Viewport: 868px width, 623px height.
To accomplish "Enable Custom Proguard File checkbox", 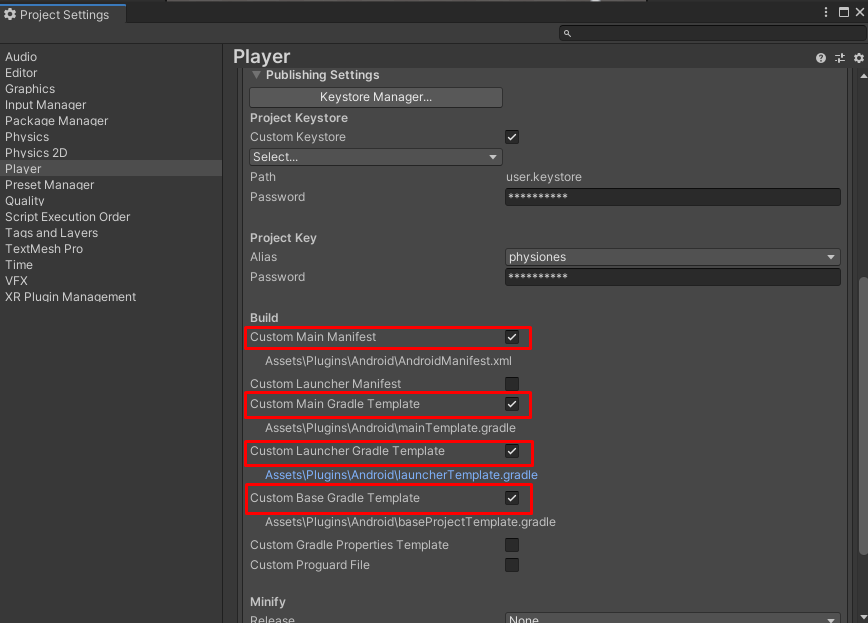I will click(x=512, y=565).
